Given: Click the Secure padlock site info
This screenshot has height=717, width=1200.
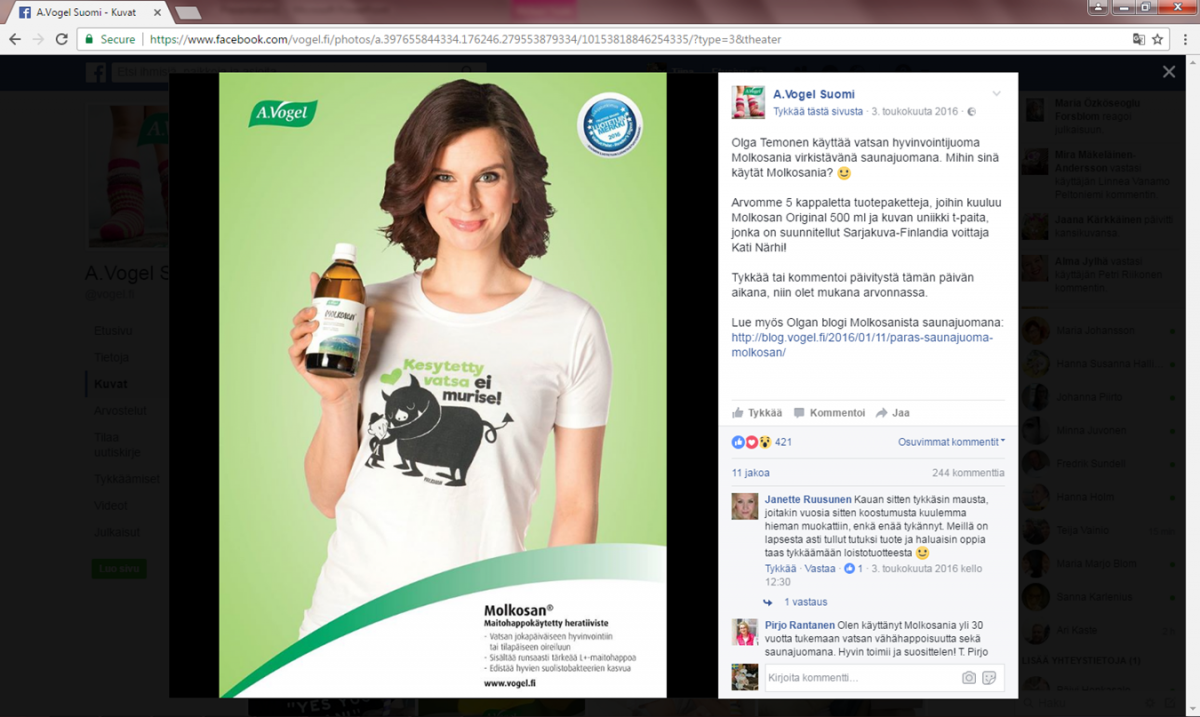Looking at the screenshot, I should pyautogui.click(x=110, y=39).
